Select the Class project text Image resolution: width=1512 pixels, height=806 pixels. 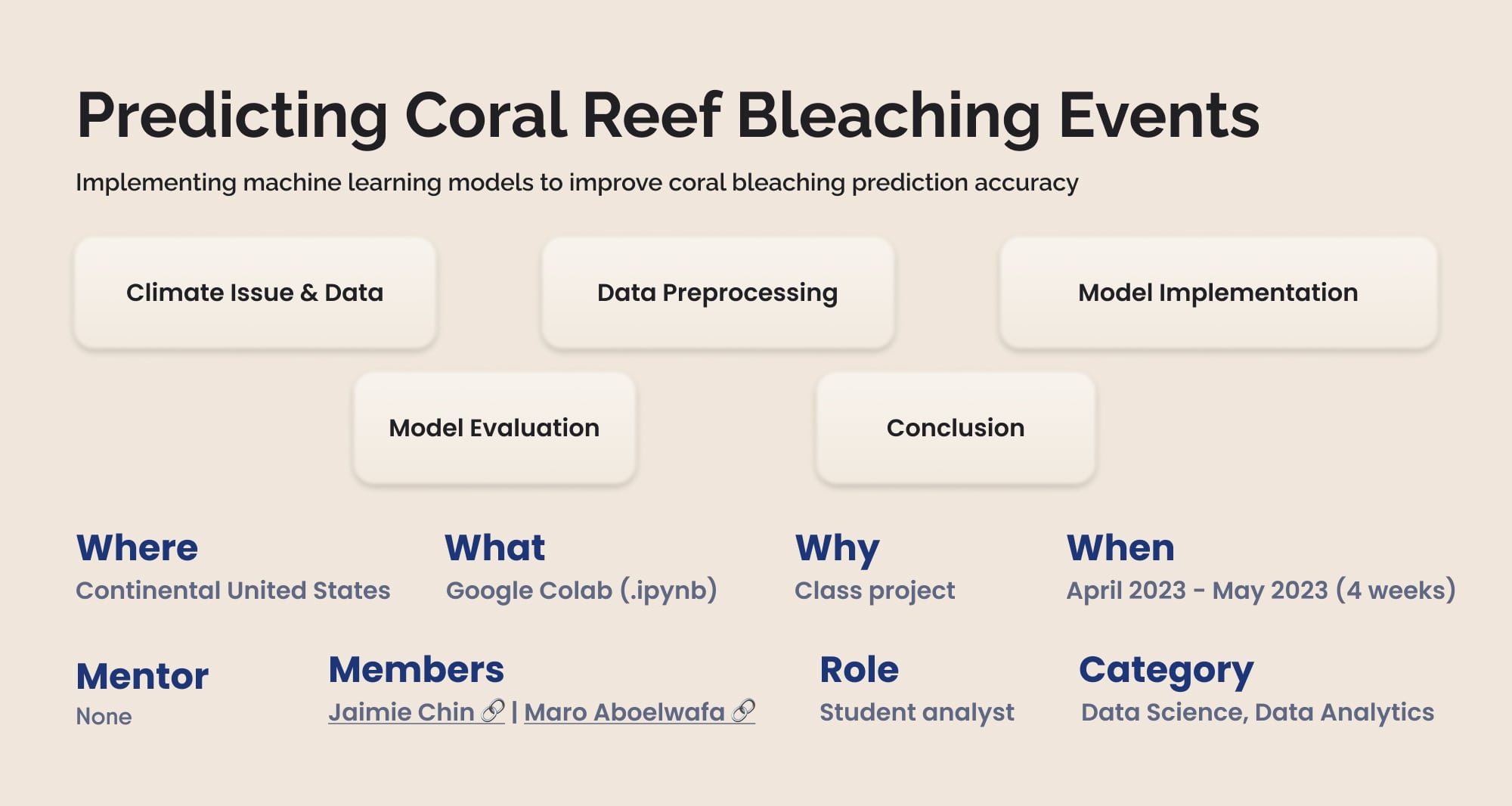pos(875,590)
